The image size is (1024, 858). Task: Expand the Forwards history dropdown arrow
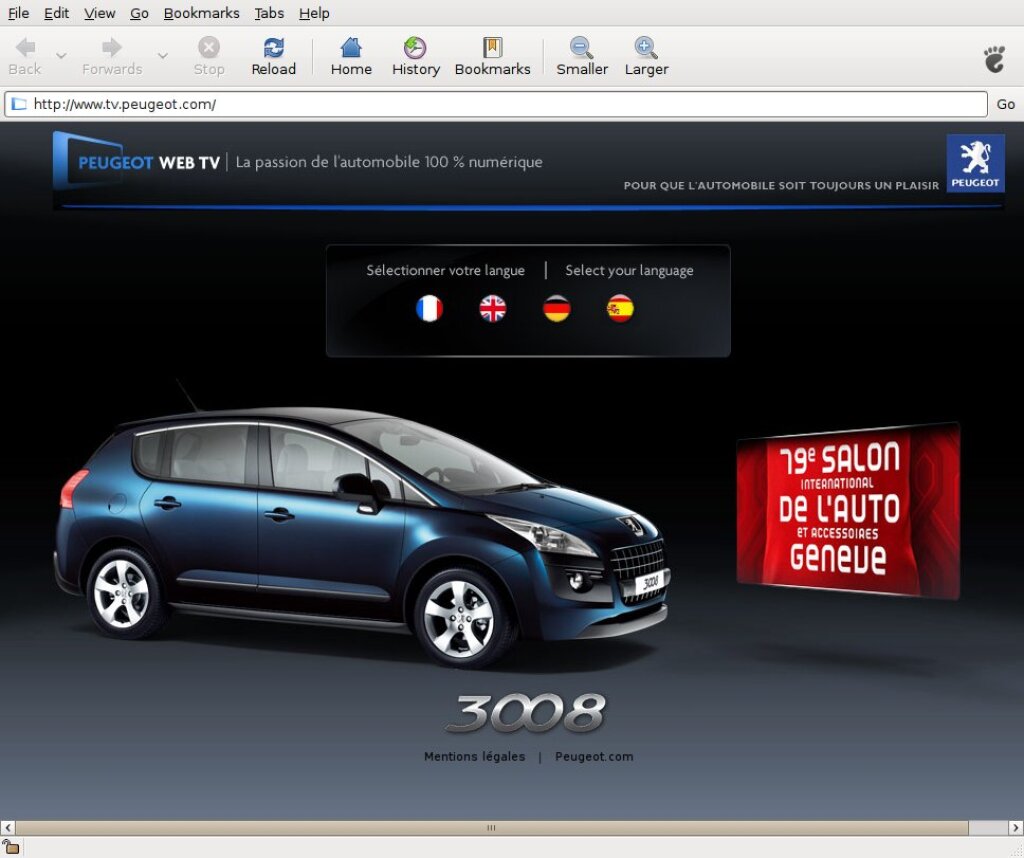[x=163, y=56]
